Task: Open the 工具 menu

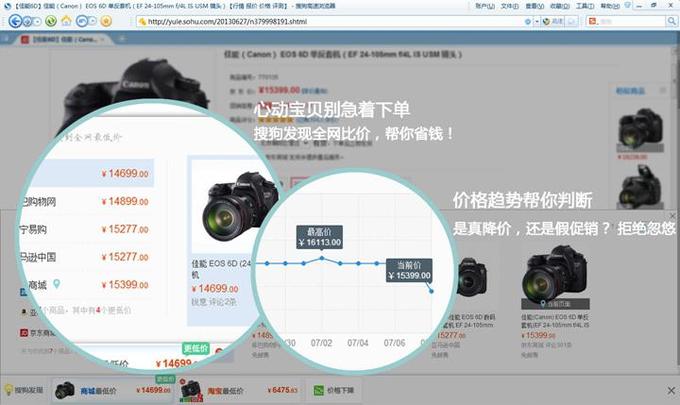Action: (x=585, y=6)
